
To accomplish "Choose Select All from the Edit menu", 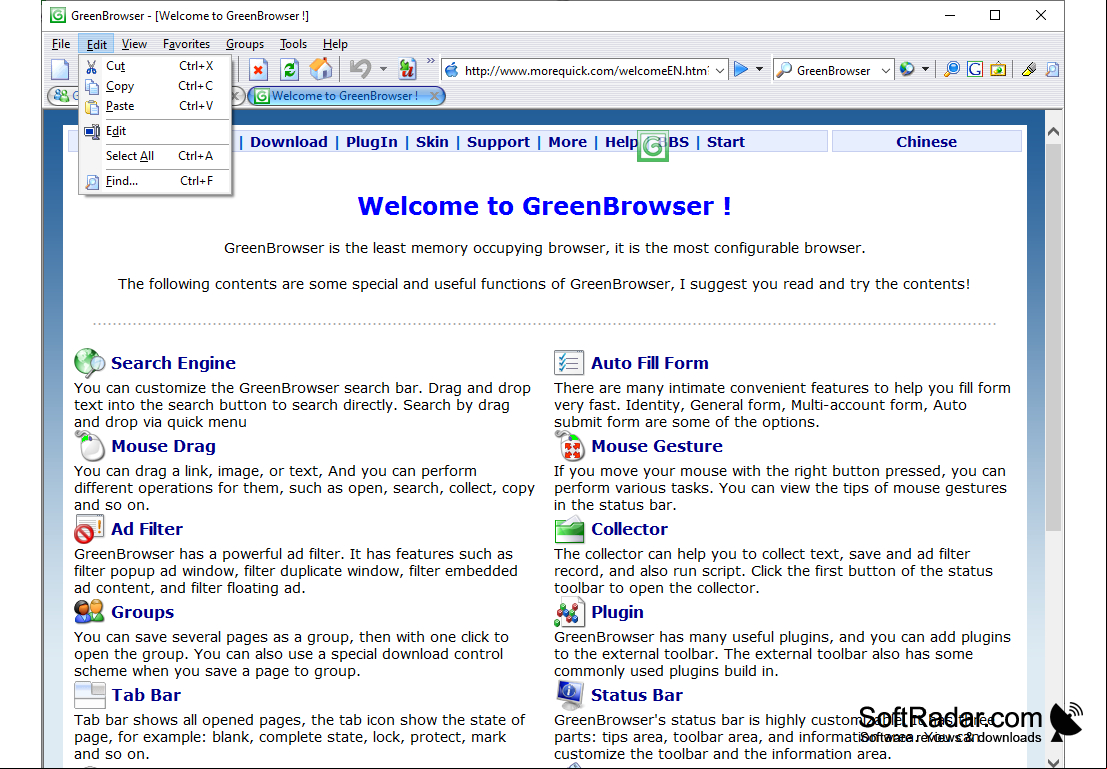I will point(155,155).
